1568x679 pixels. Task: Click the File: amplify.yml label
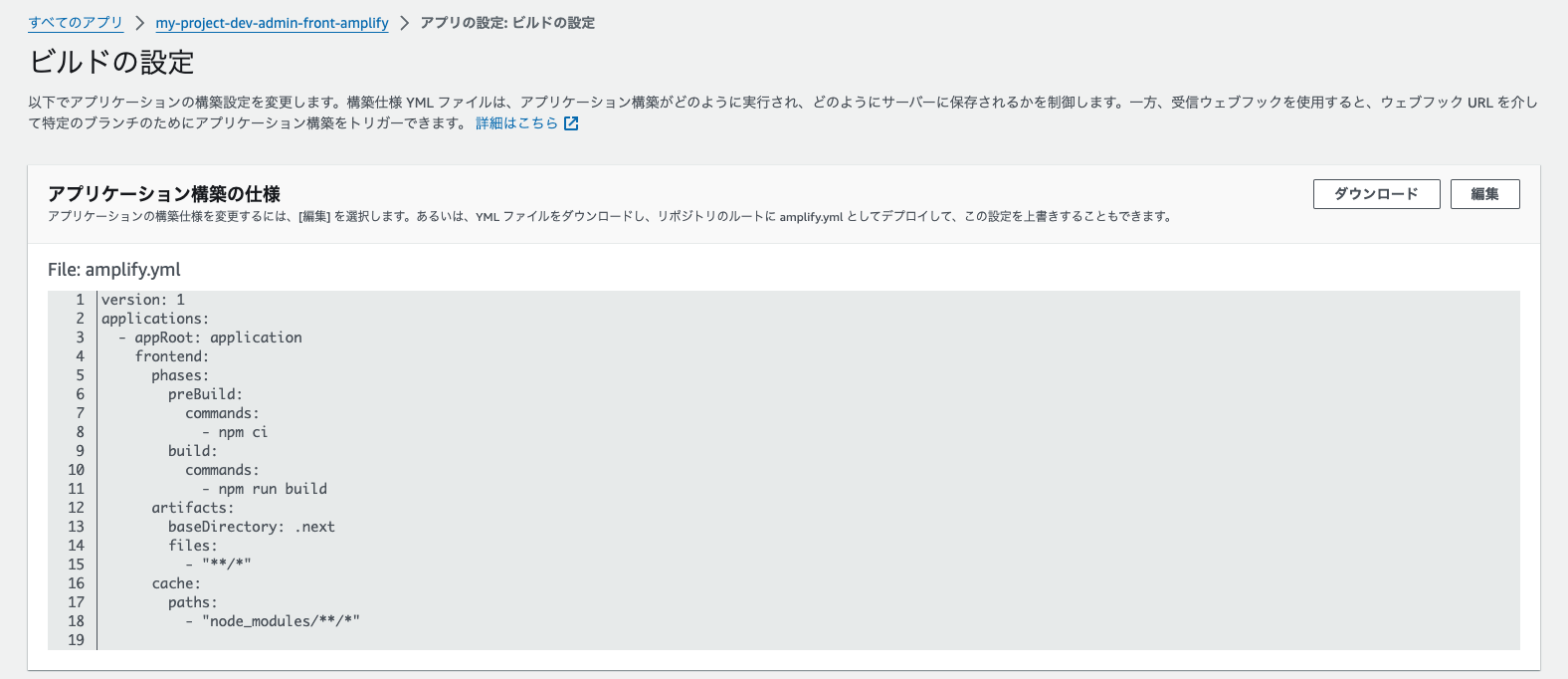114,270
